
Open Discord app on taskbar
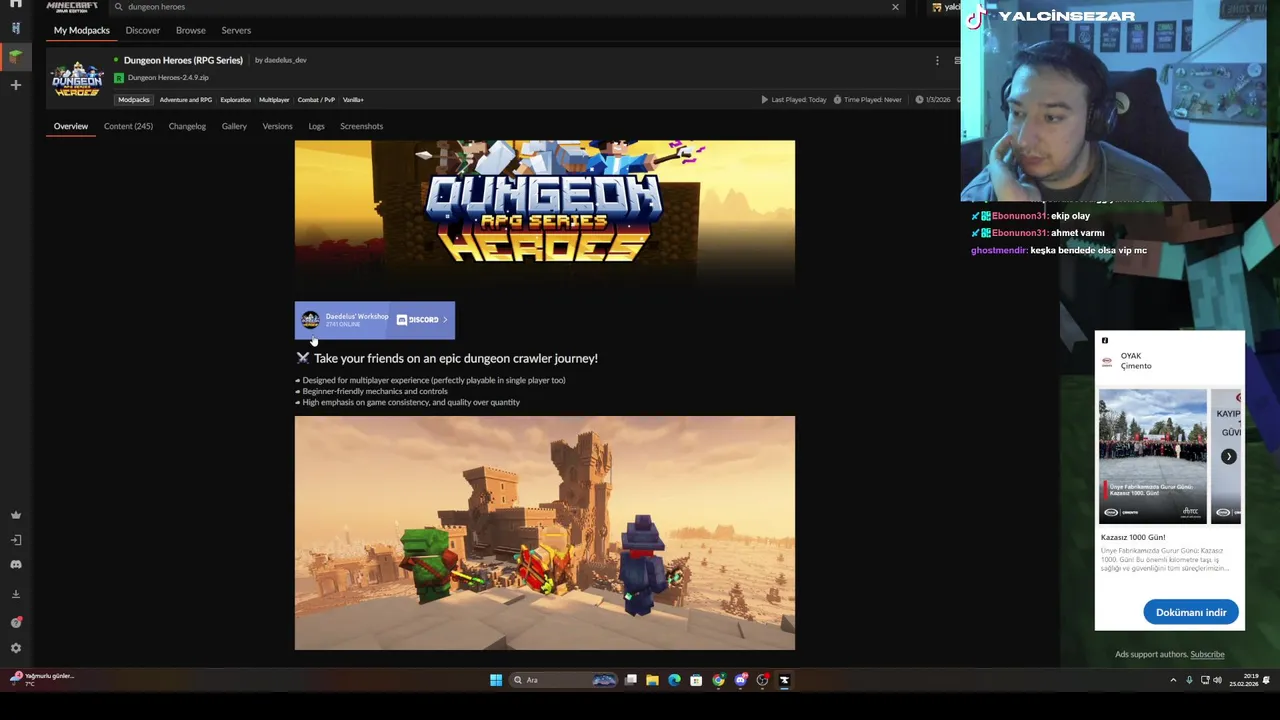740,680
